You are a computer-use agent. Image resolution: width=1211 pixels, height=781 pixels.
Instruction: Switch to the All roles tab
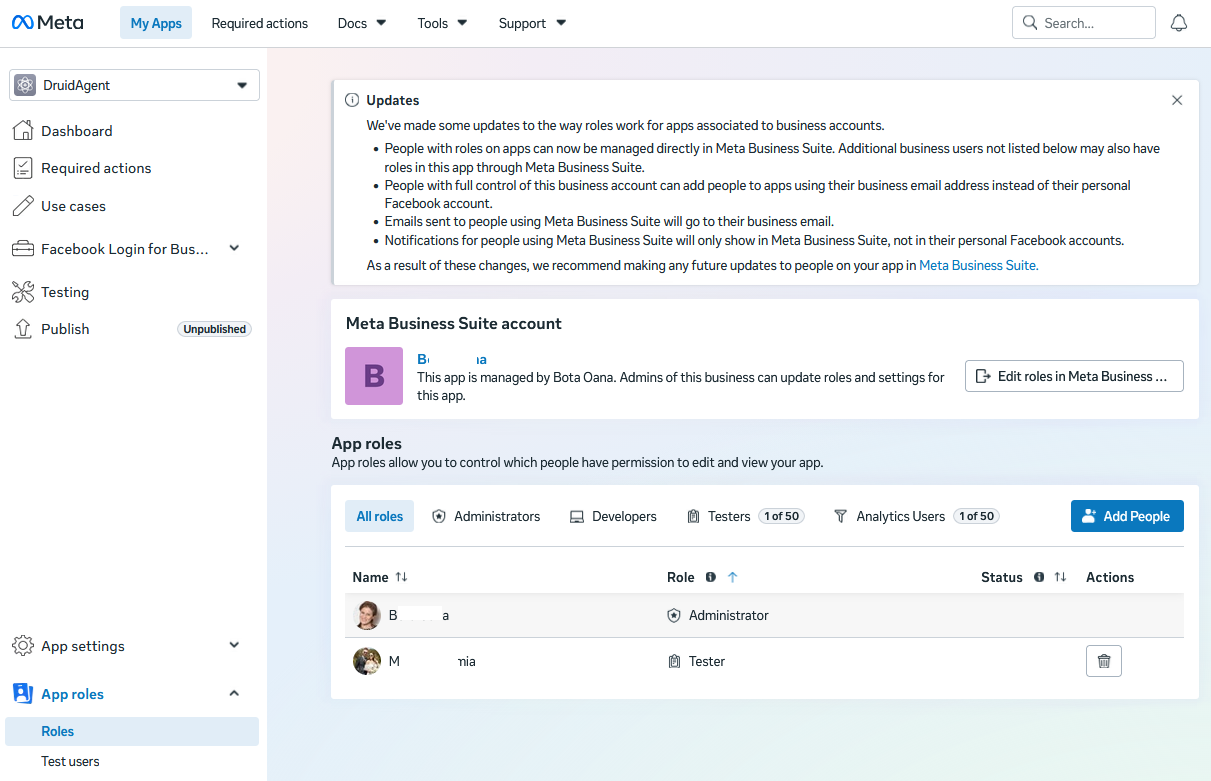(380, 516)
